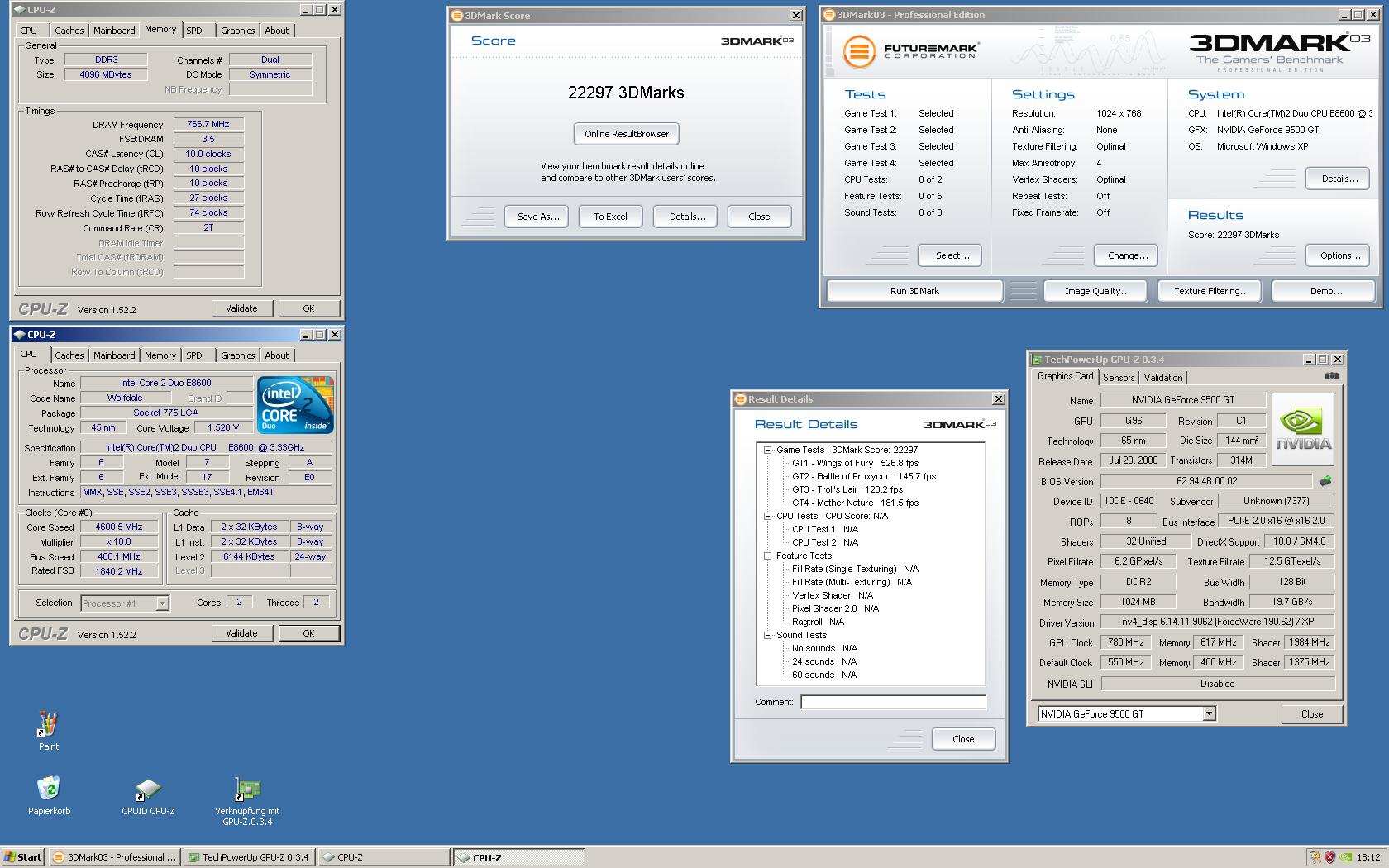Click To Excel button

click(610, 217)
